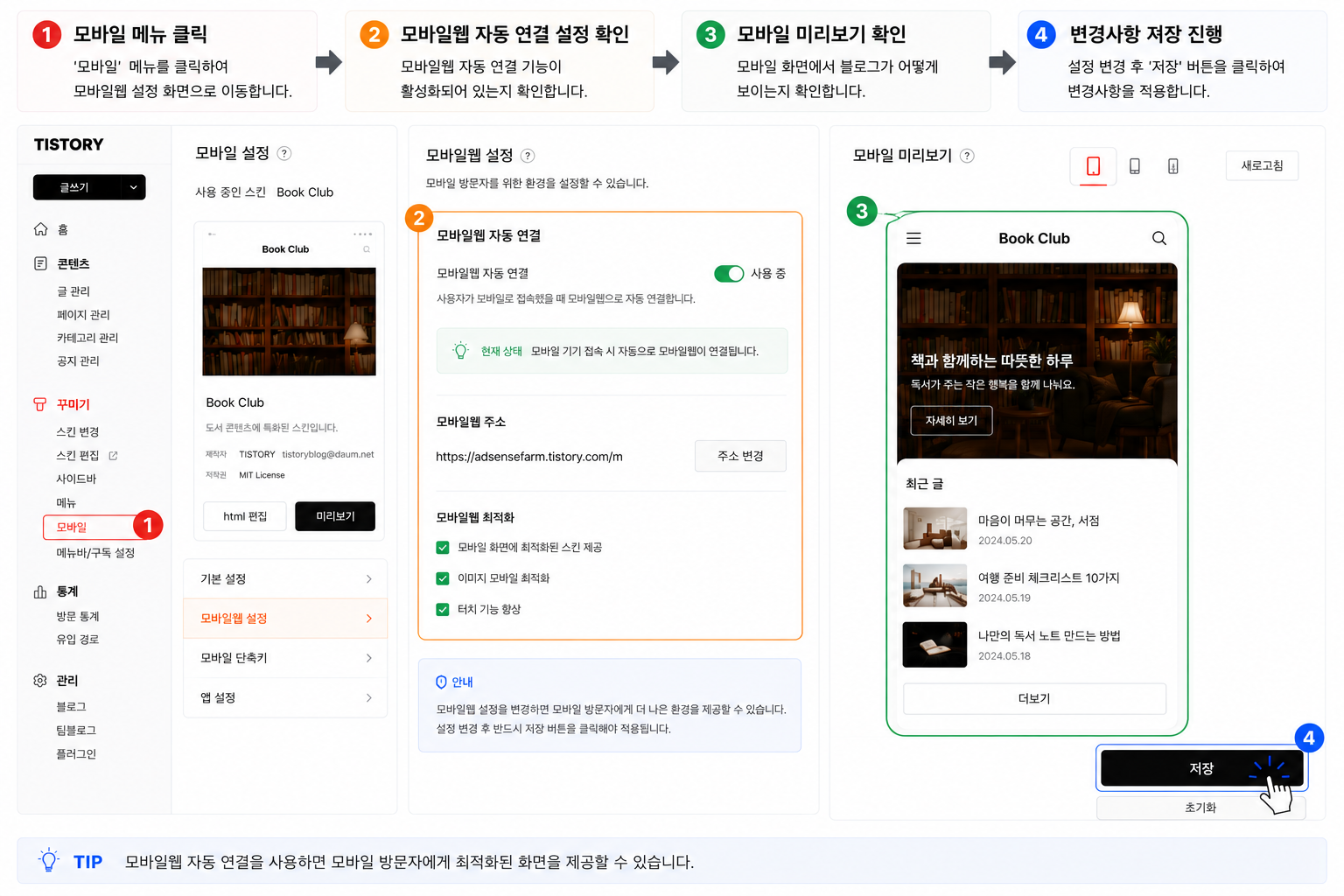The width and height of the screenshot is (1344, 896).
Task: Click the black 미리보기 button
Action: tap(335, 516)
